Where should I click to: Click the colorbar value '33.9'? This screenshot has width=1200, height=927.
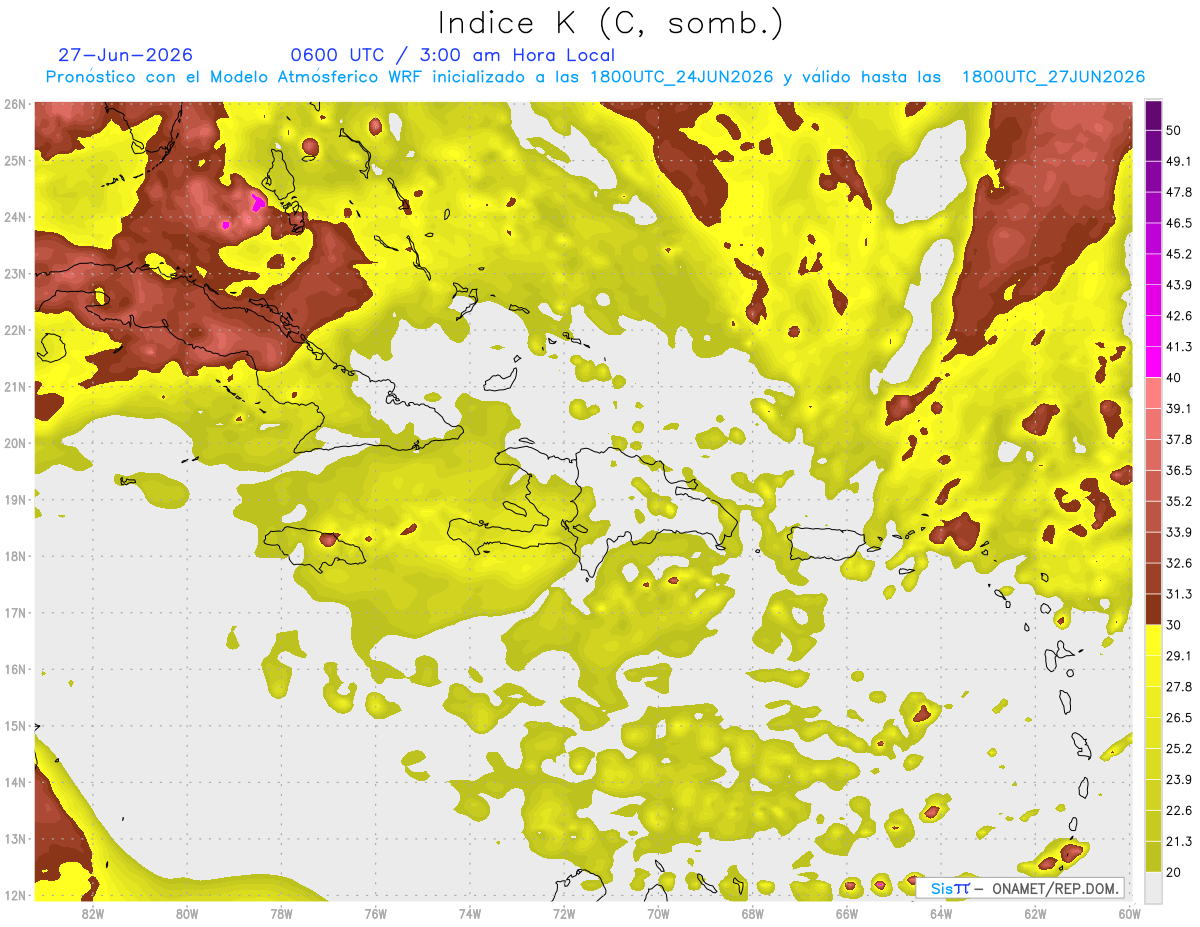pyautogui.click(x=1178, y=532)
